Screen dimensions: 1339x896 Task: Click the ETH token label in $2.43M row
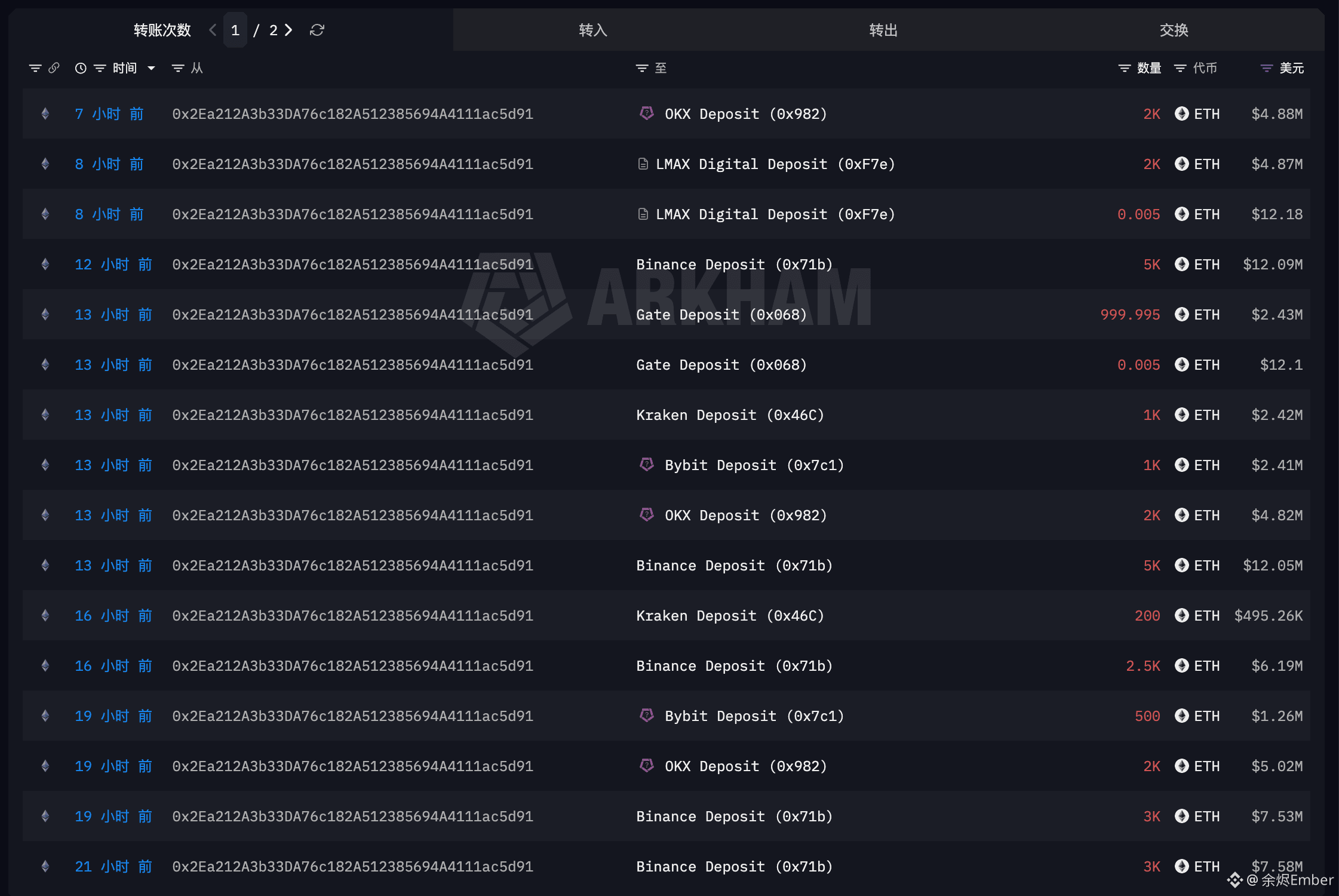[x=1207, y=314]
